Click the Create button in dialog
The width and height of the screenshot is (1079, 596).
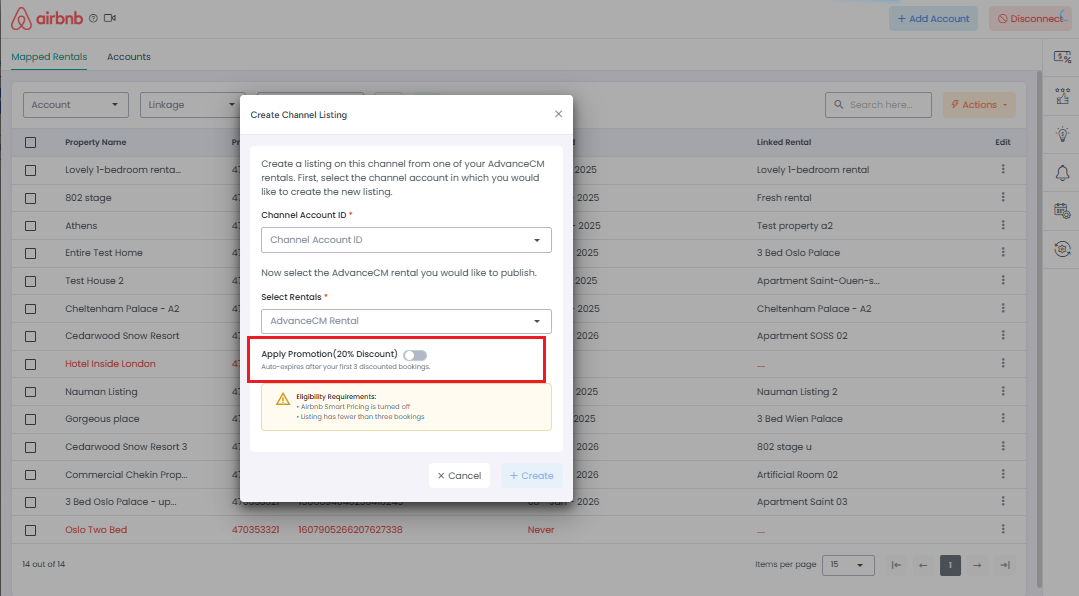coord(531,476)
